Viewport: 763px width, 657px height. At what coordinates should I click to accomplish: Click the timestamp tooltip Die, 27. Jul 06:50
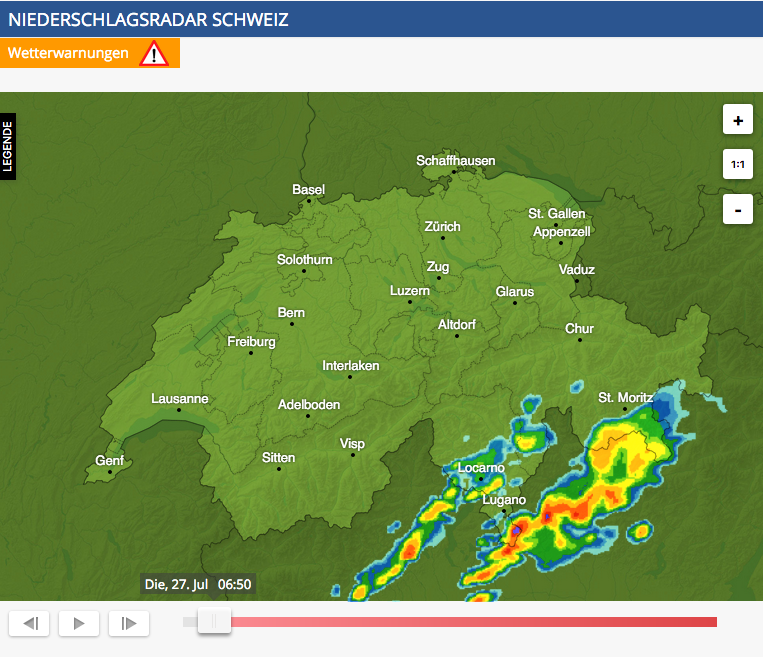[198, 584]
